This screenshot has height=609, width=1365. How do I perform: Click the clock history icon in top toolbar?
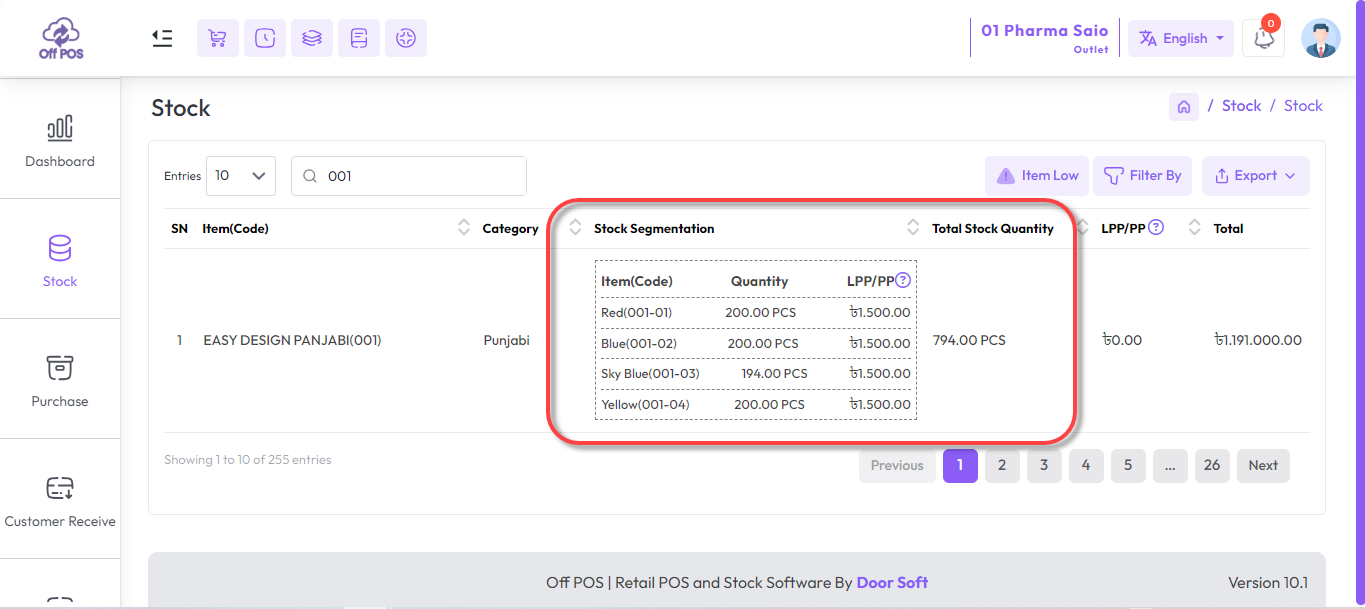(x=265, y=37)
